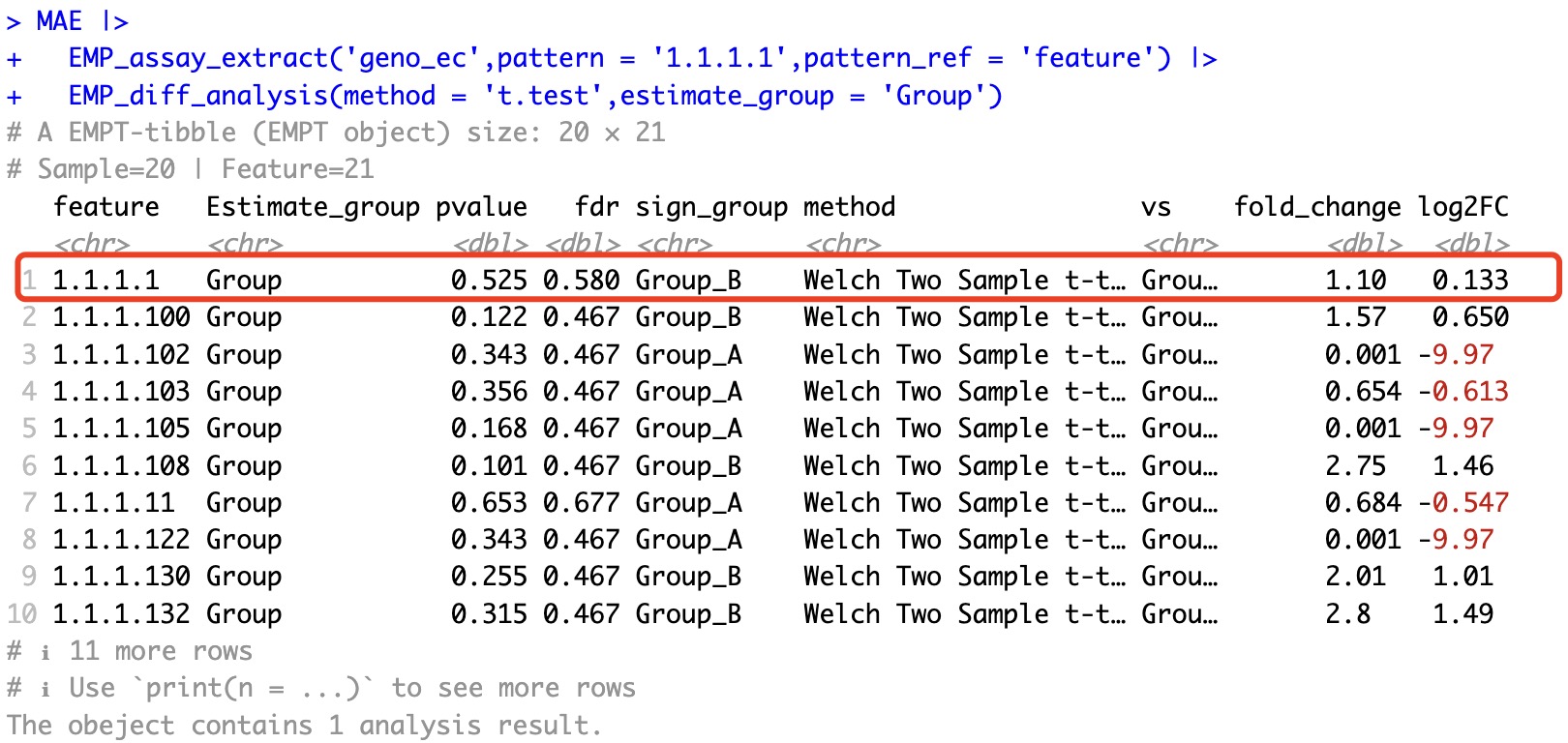Select the pvalue 0.525 in row one

pos(489,281)
